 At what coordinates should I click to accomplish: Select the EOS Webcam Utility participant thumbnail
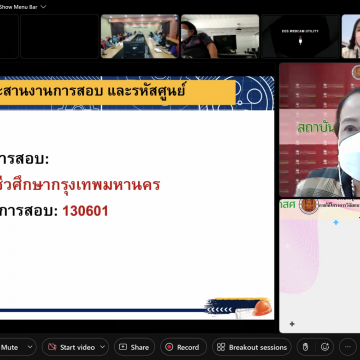pyautogui.click(x=300, y=36)
